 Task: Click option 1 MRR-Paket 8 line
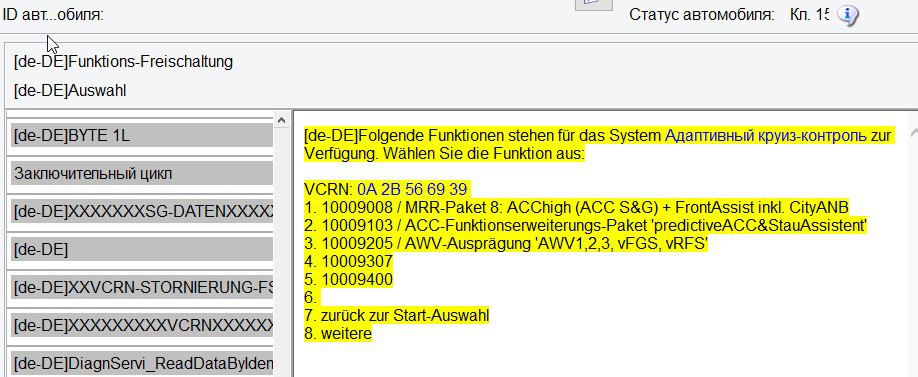click(x=577, y=208)
